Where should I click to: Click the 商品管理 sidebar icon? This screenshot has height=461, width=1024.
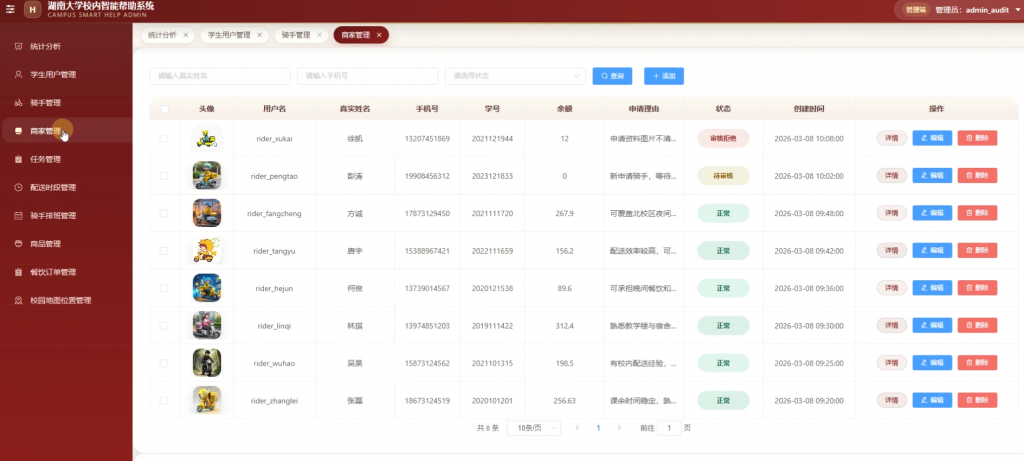(18, 244)
